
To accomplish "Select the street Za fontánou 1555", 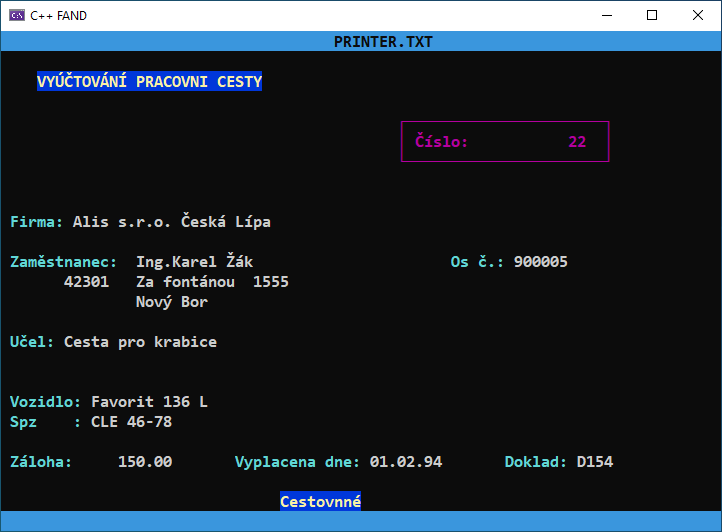I will 212,282.
